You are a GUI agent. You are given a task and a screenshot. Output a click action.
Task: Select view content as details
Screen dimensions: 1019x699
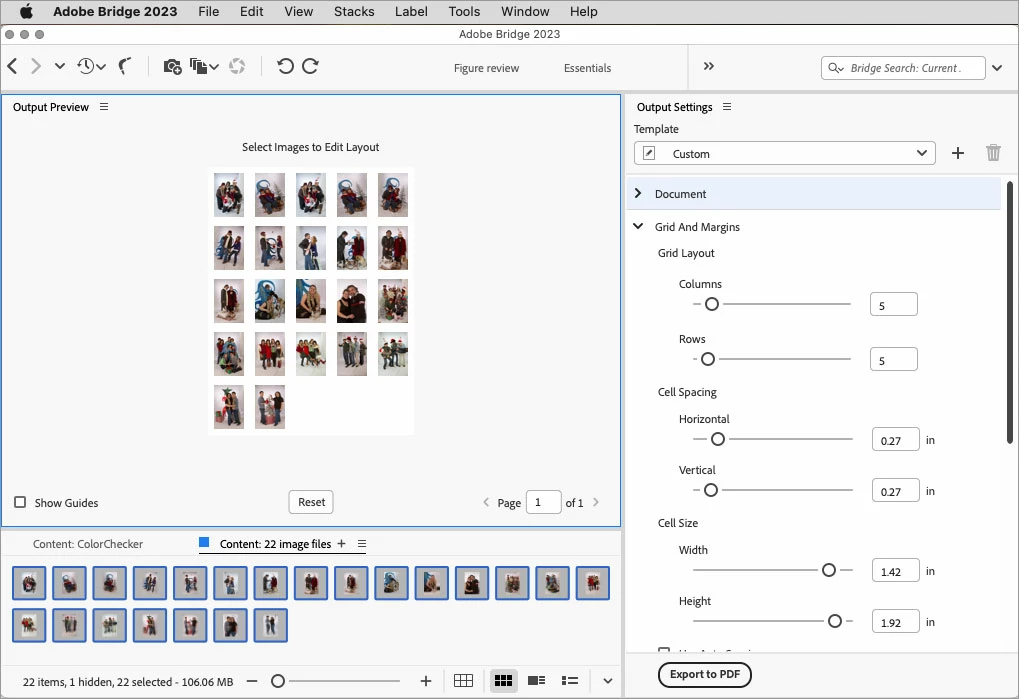point(537,681)
